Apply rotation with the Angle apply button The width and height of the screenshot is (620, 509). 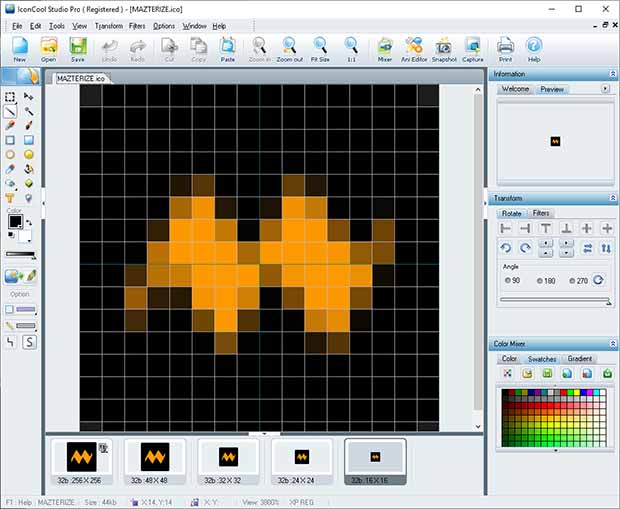click(x=599, y=280)
